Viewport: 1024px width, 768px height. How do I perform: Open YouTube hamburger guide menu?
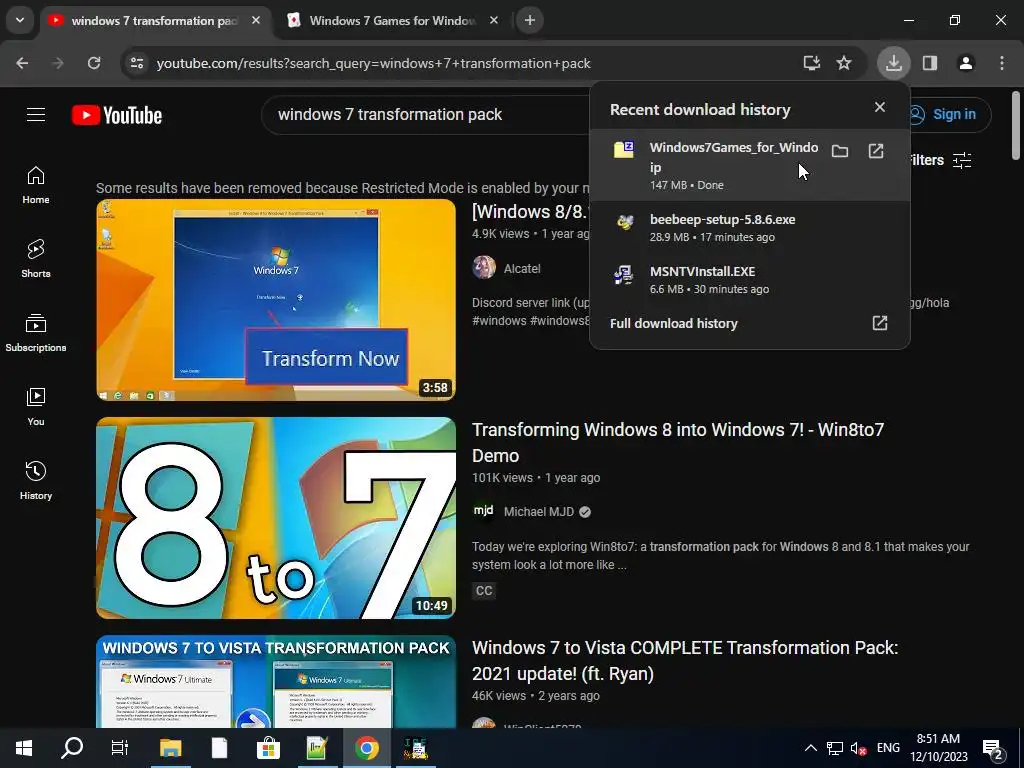(x=36, y=114)
